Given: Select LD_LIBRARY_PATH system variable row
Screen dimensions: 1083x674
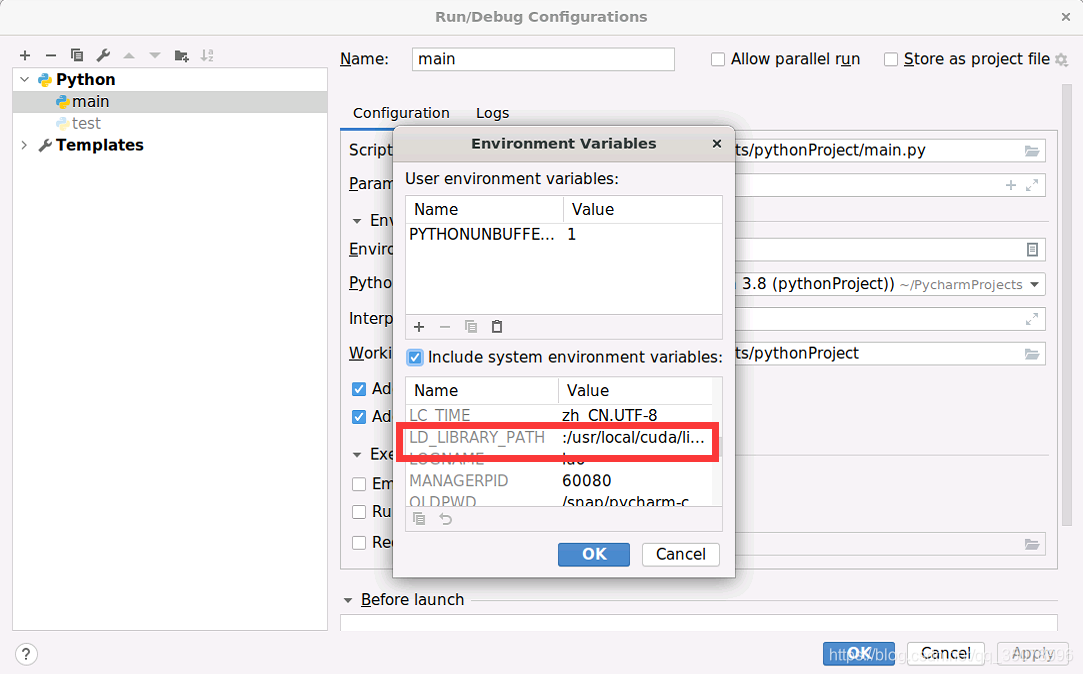Looking at the screenshot, I should click(559, 438).
